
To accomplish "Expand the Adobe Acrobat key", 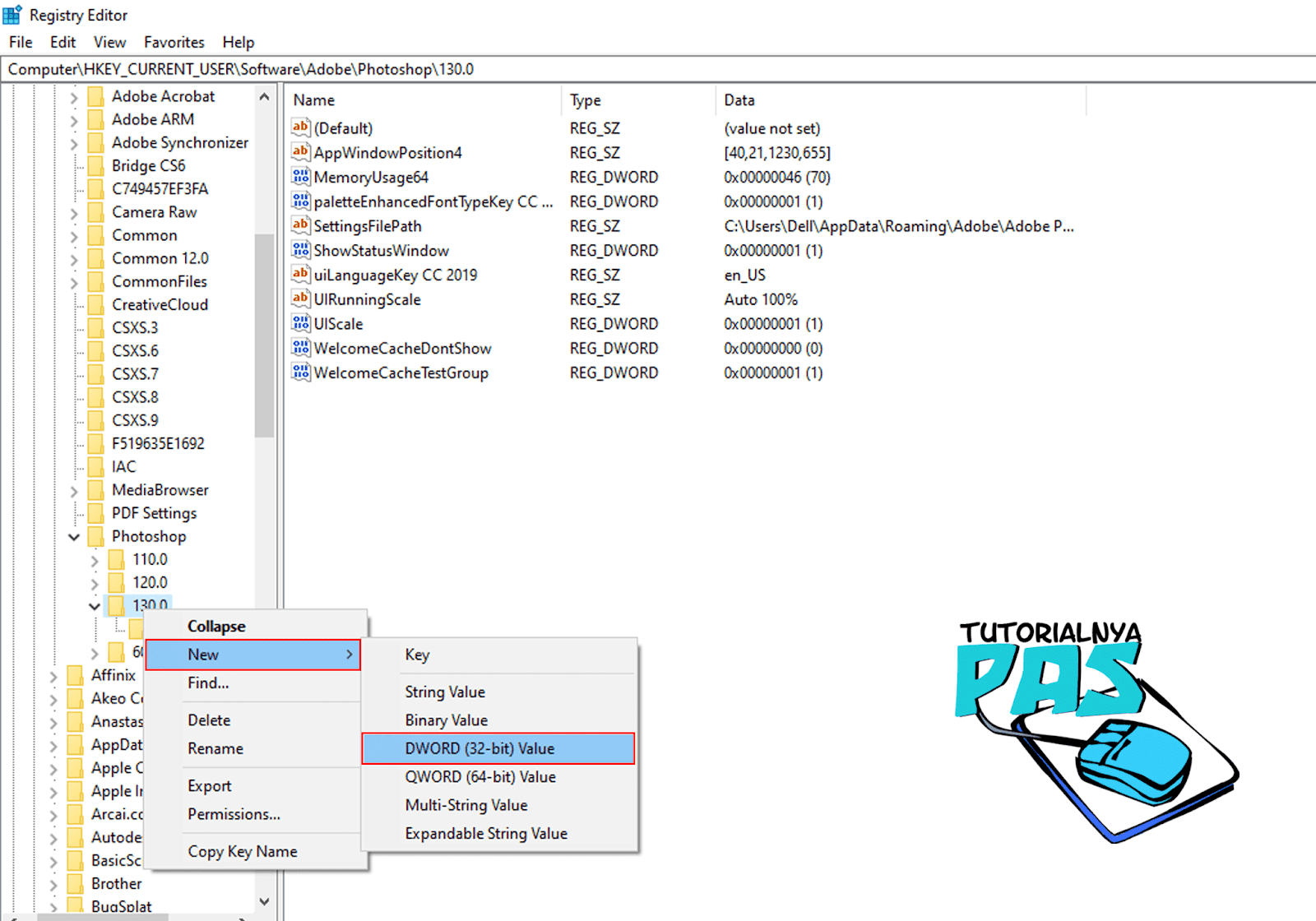I will (x=74, y=97).
